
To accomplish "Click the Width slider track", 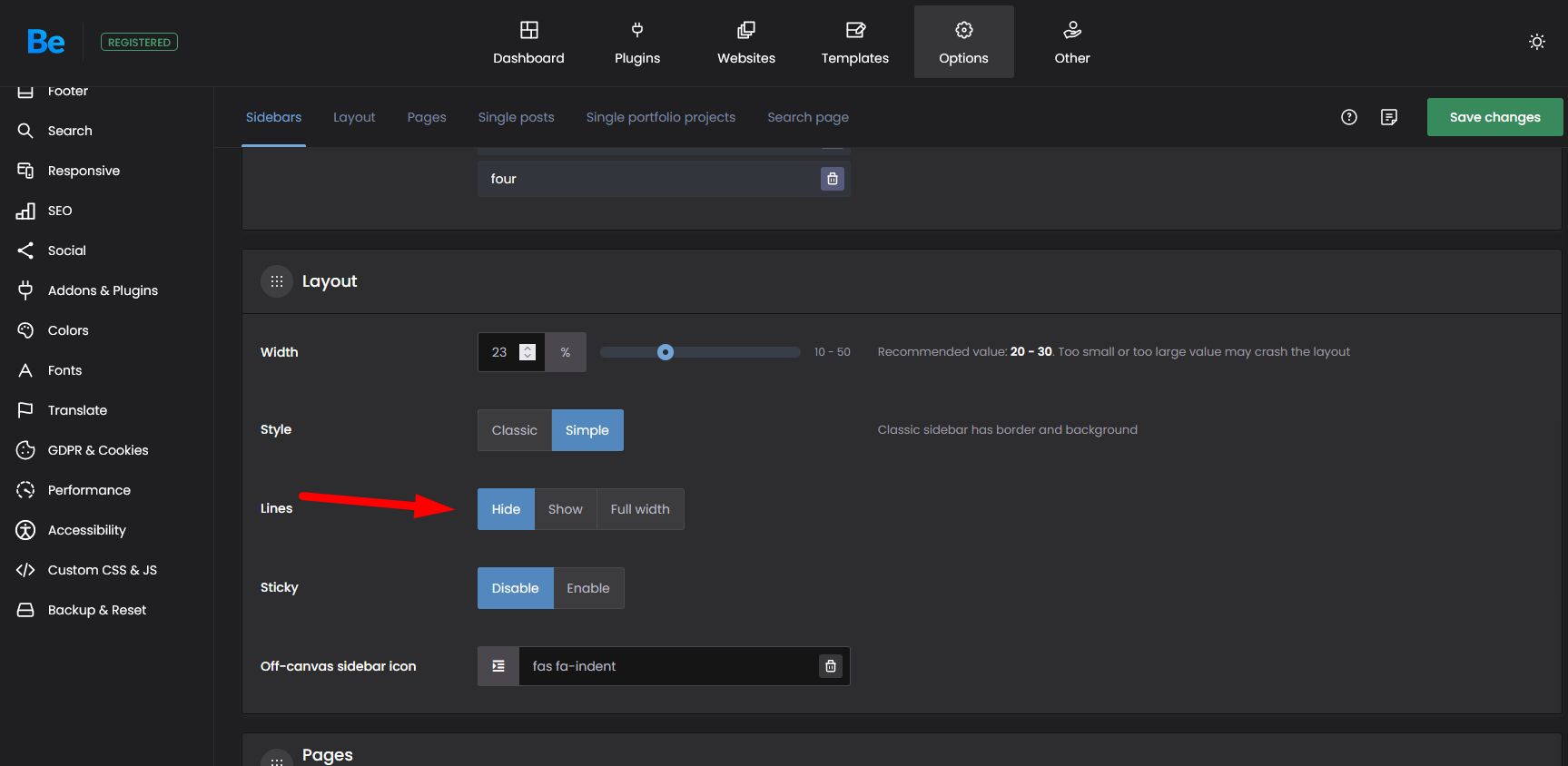I will 700,352.
